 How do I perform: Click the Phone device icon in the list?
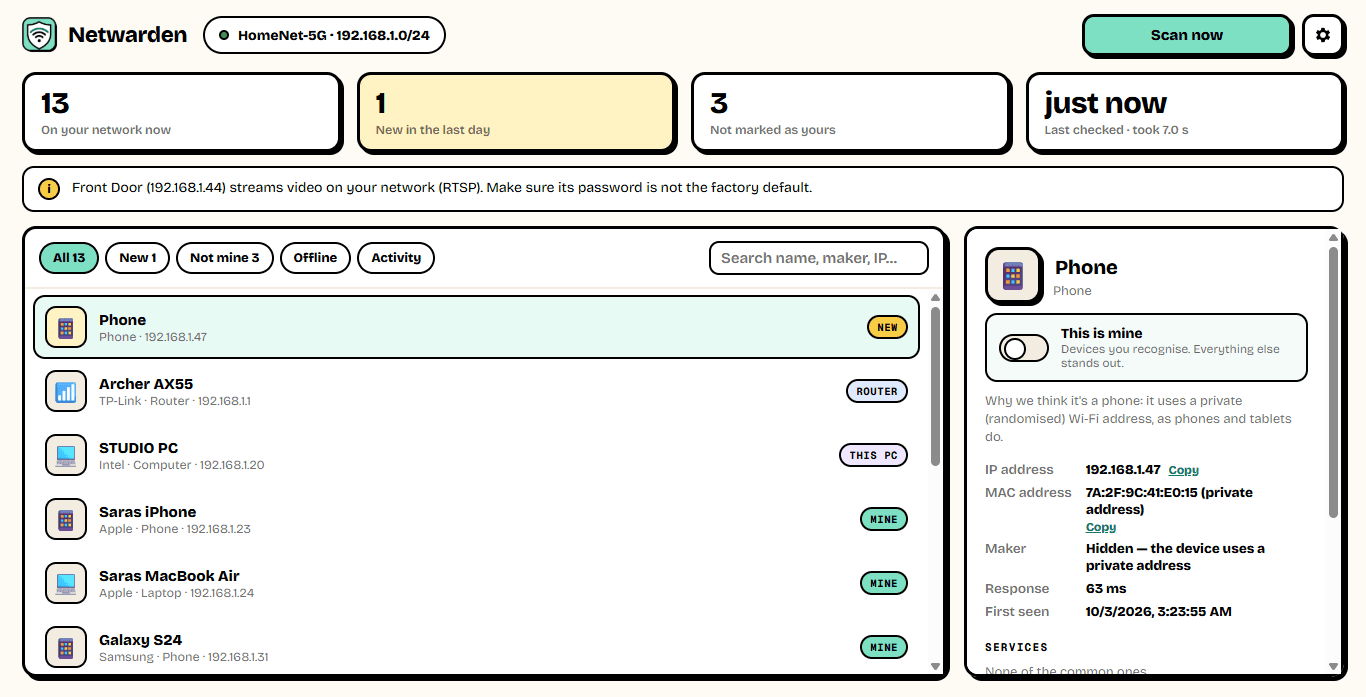click(x=66, y=327)
